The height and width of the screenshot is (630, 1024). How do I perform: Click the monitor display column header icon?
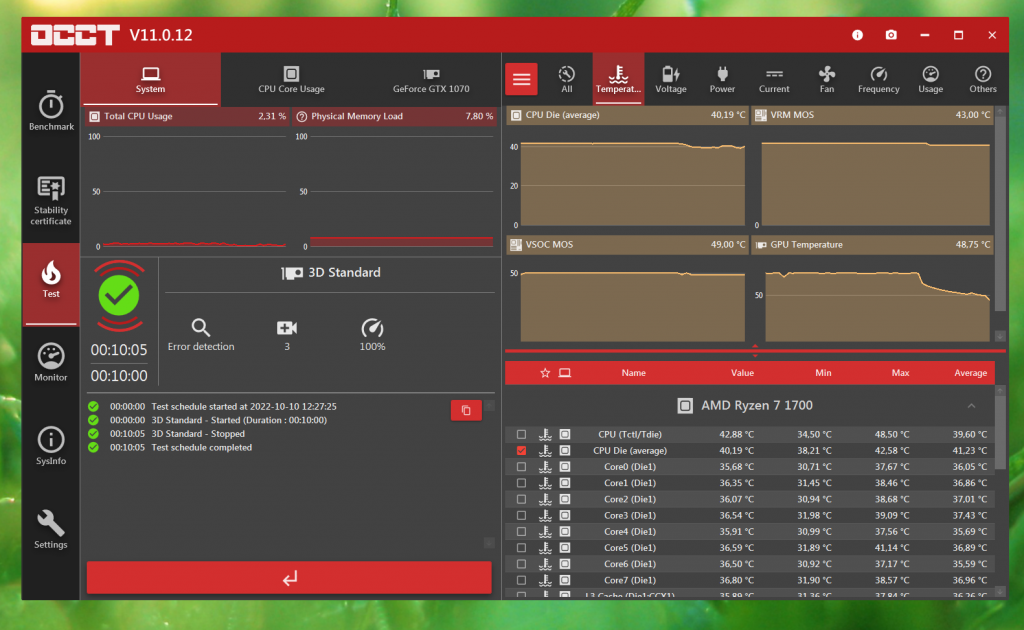click(565, 373)
